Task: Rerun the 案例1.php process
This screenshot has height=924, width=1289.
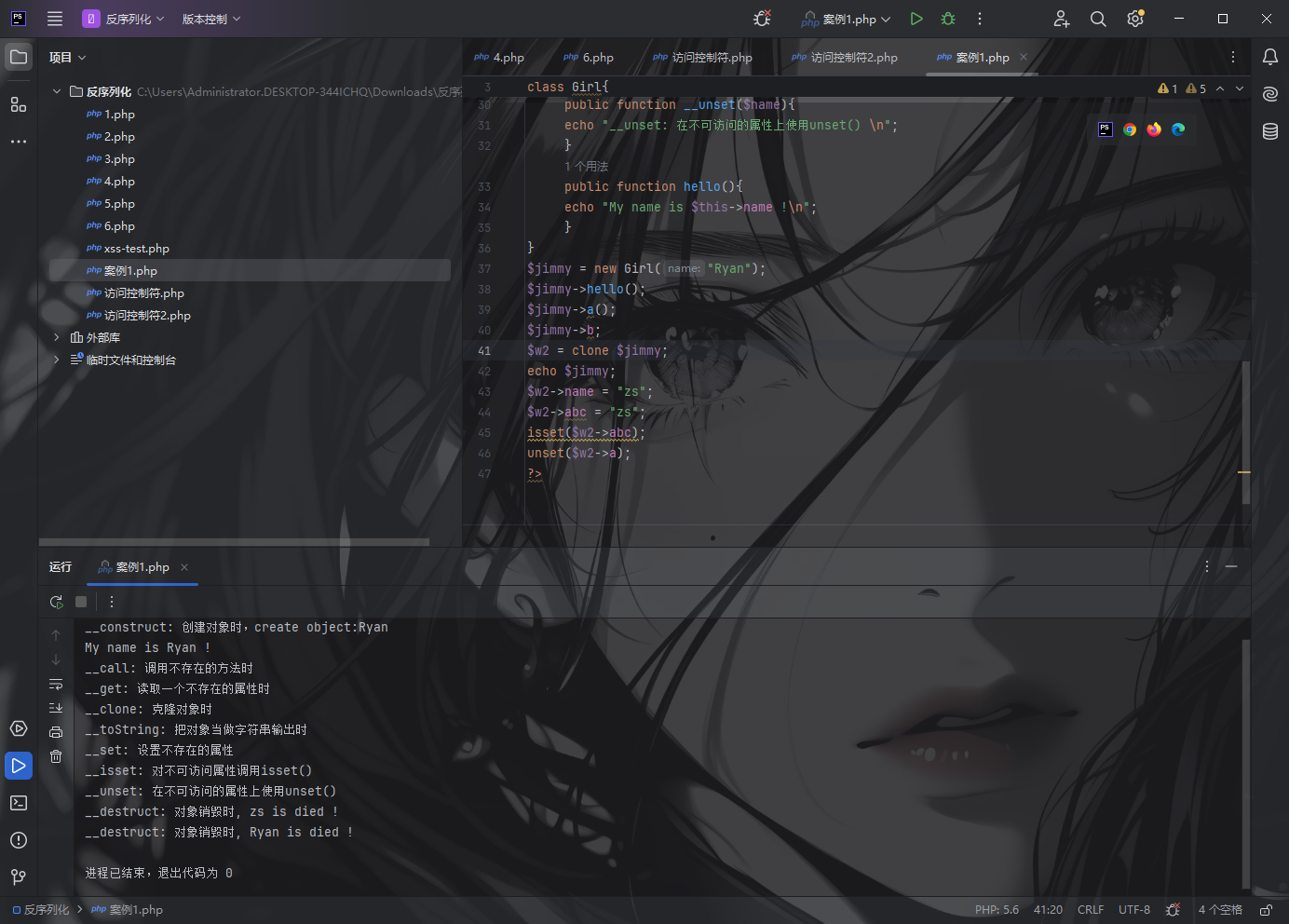Action: click(x=56, y=602)
